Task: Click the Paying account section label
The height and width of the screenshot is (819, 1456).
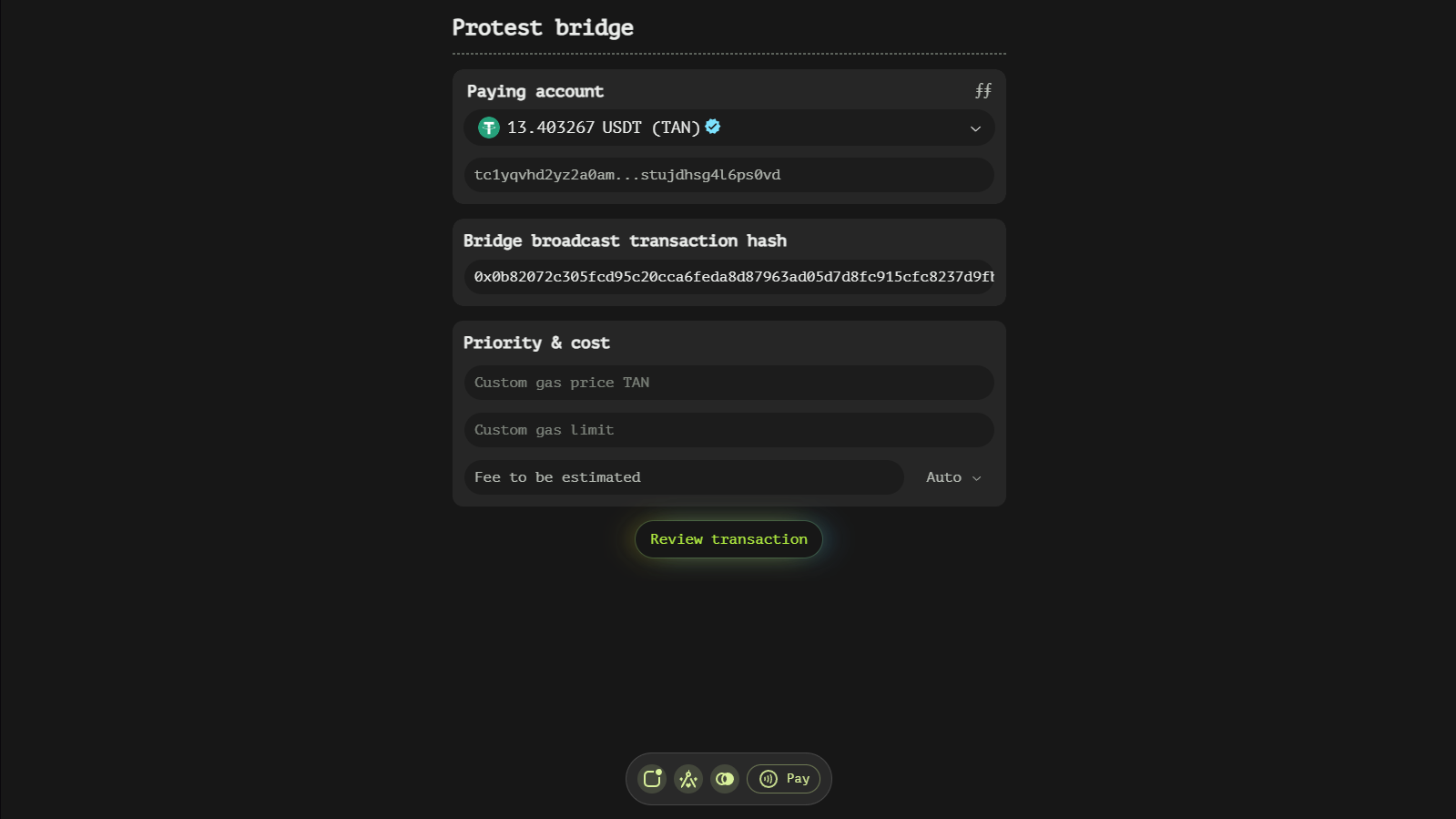Action: [x=535, y=91]
